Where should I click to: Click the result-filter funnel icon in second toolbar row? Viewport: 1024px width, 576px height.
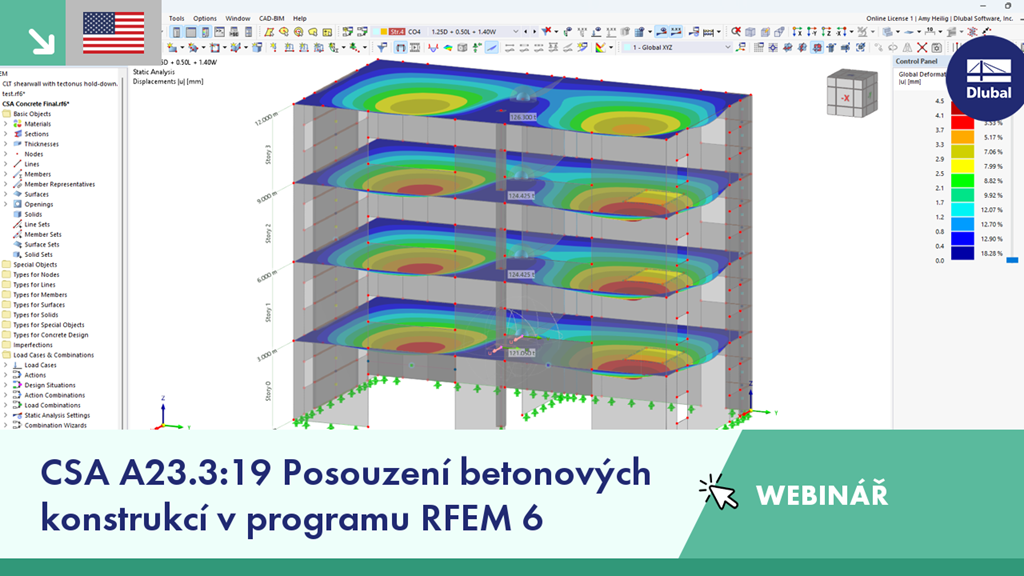pos(382,47)
